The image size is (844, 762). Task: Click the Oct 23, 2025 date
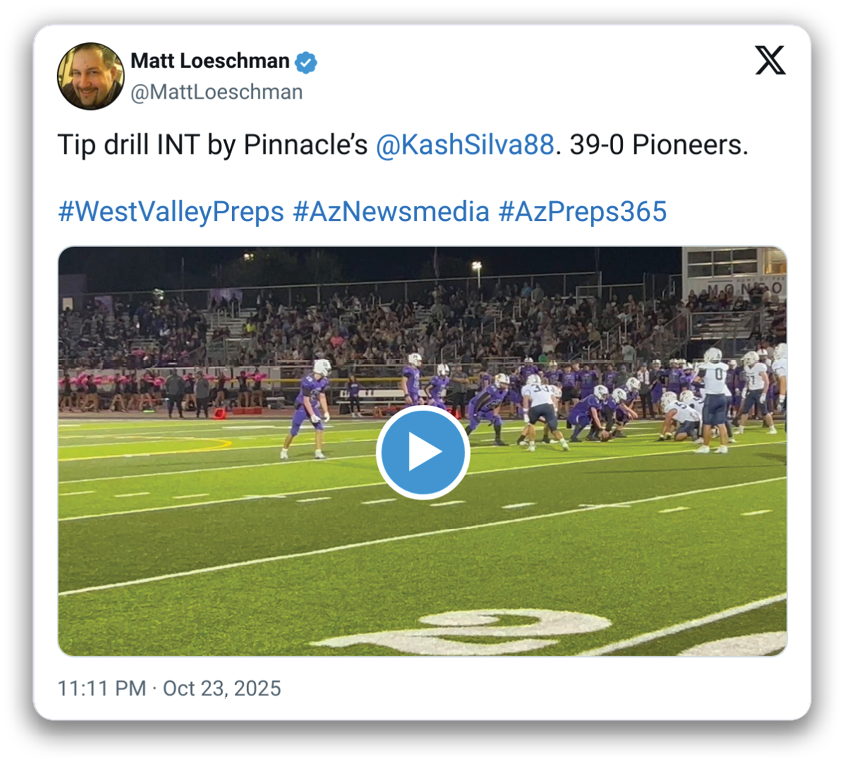tap(222, 688)
